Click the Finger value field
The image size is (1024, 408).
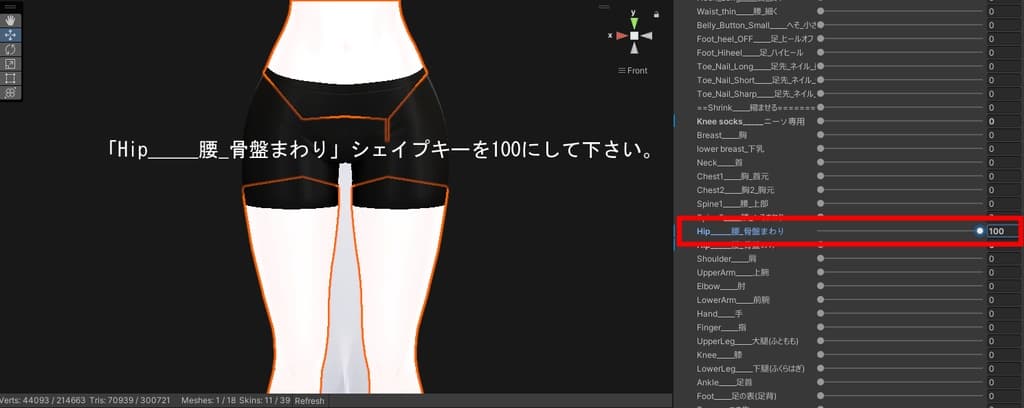[1003, 327]
